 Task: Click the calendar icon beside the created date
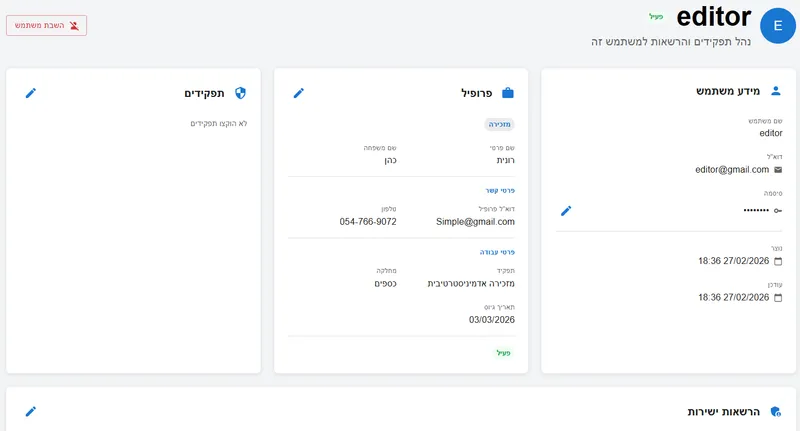click(778, 261)
